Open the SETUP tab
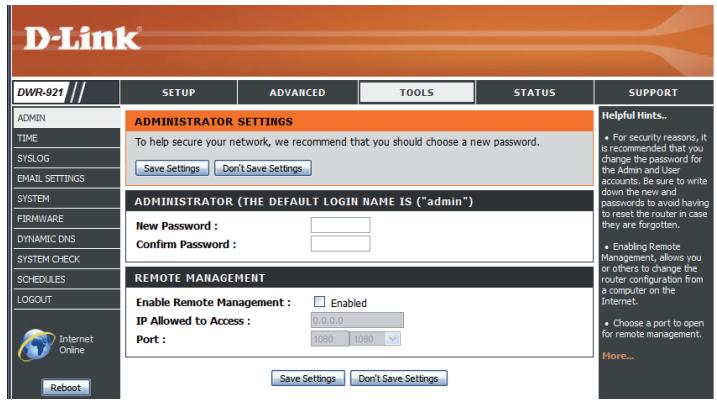 pyautogui.click(x=179, y=92)
